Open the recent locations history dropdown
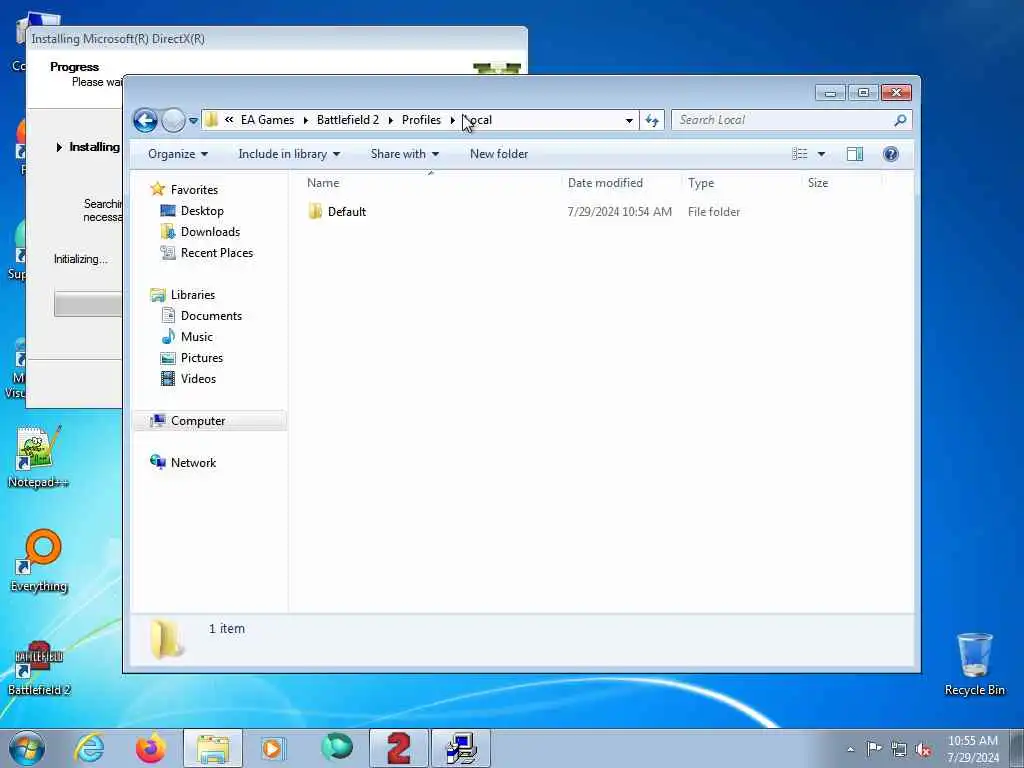Image resolution: width=1024 pixels, height=768 pixels. pos(193,121)
